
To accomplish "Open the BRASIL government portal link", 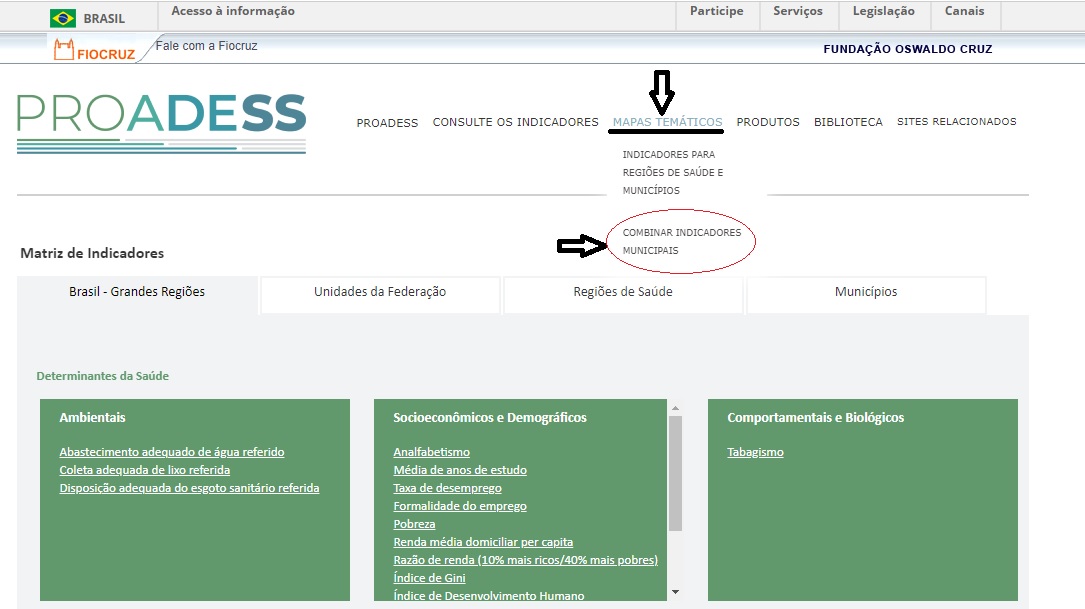I will (104, 19).
